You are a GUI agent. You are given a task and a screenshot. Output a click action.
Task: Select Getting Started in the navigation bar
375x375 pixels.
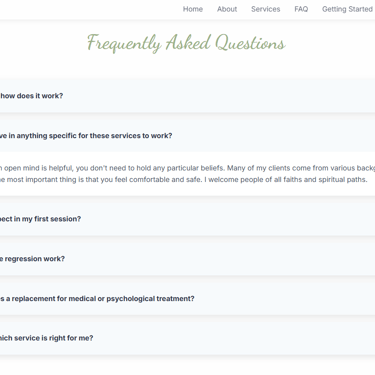[x=347, y=9]
